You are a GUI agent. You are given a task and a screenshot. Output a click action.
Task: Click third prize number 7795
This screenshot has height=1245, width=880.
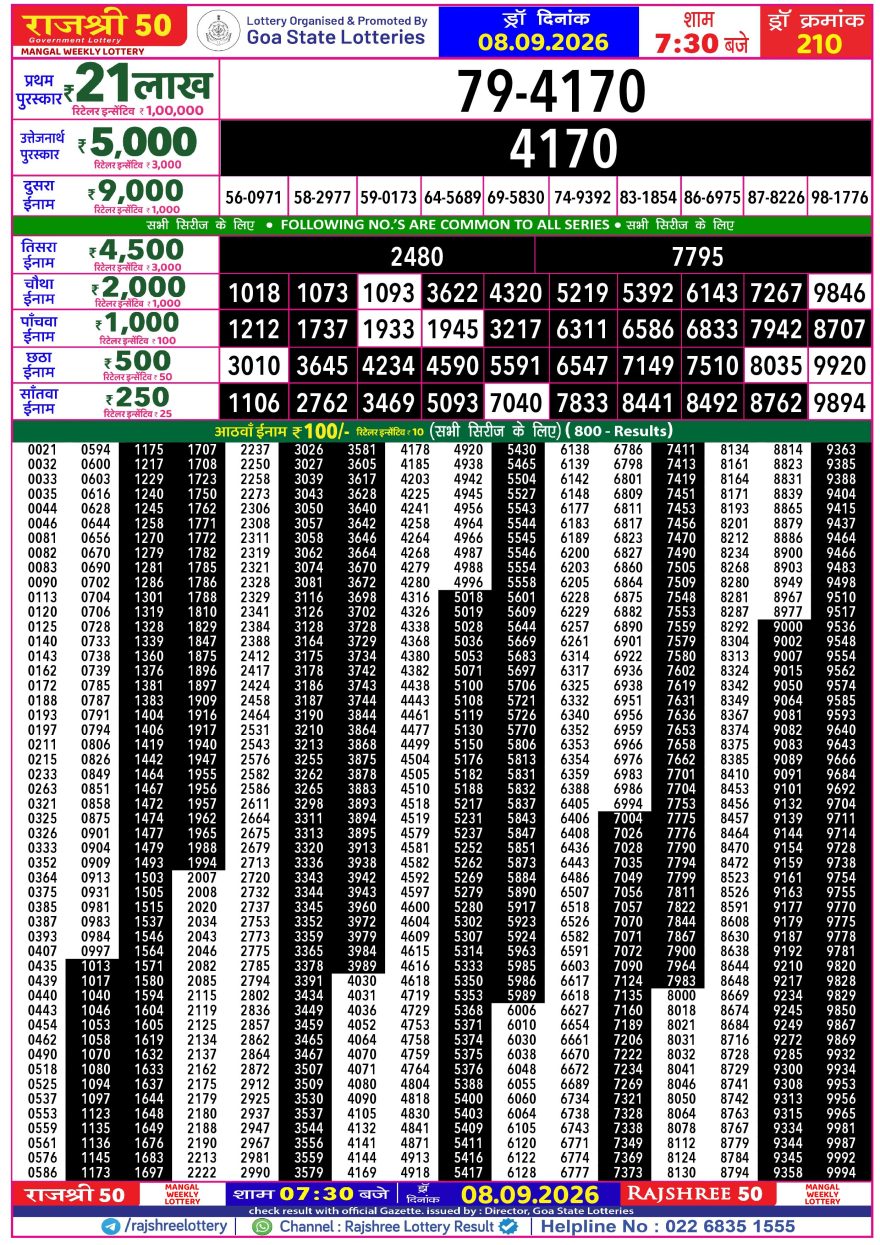[x=697, y=257]
